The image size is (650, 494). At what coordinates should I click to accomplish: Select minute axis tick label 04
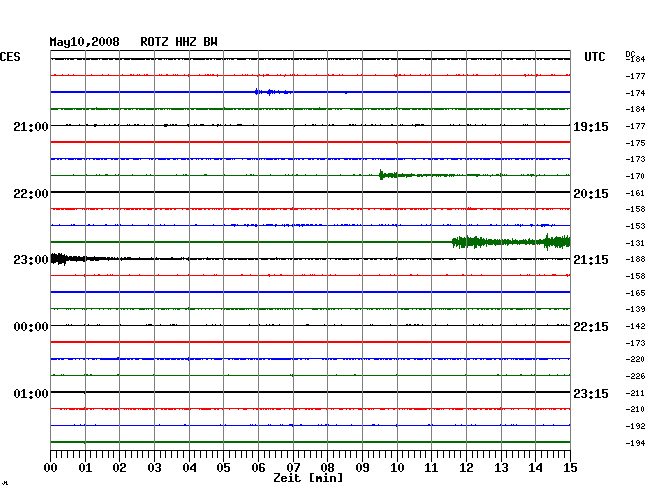[189, 468]
